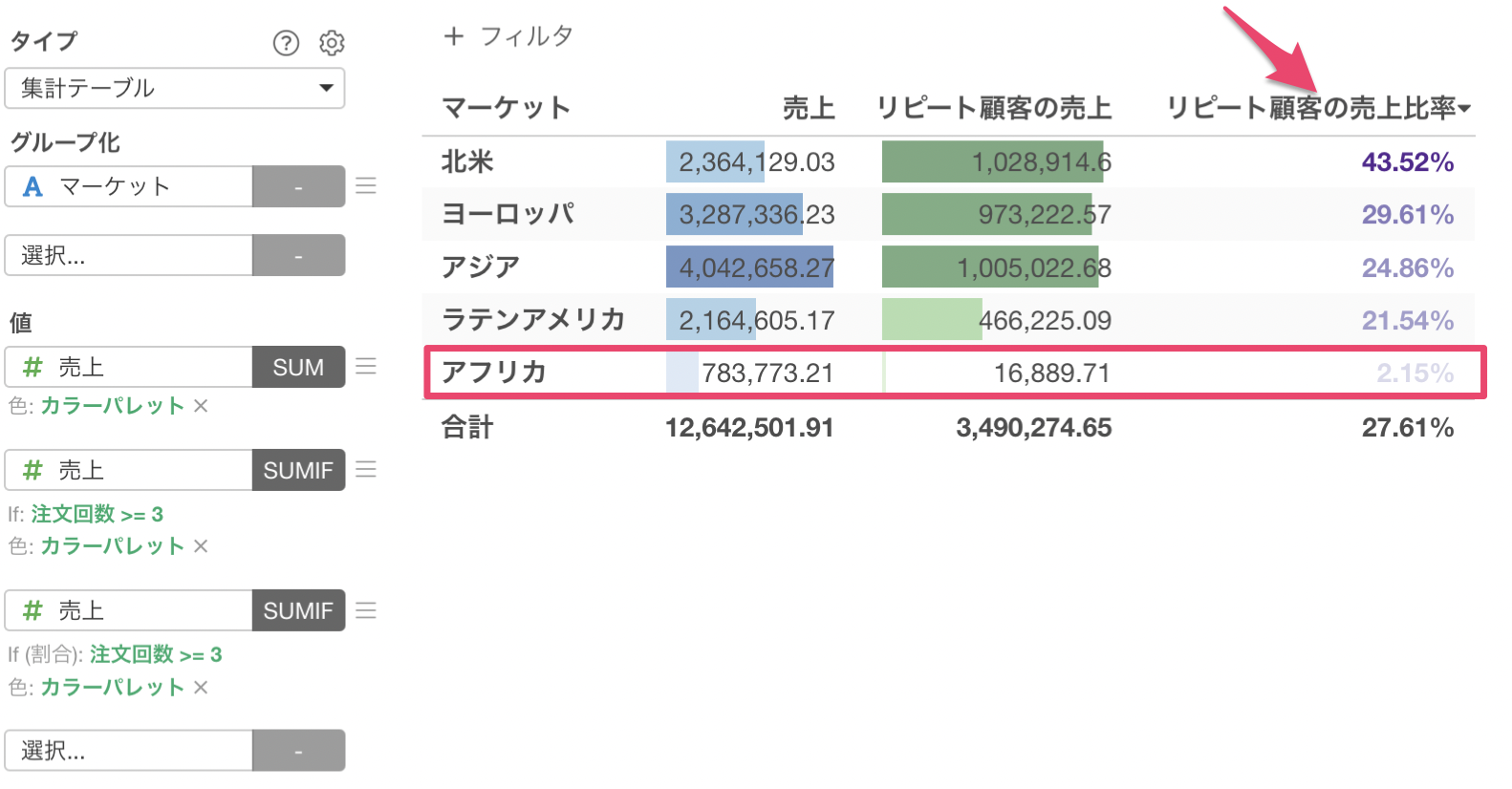The image size is (1512, 789).
Task: Click the empty 選択... group field
Action: click(129, 255)
